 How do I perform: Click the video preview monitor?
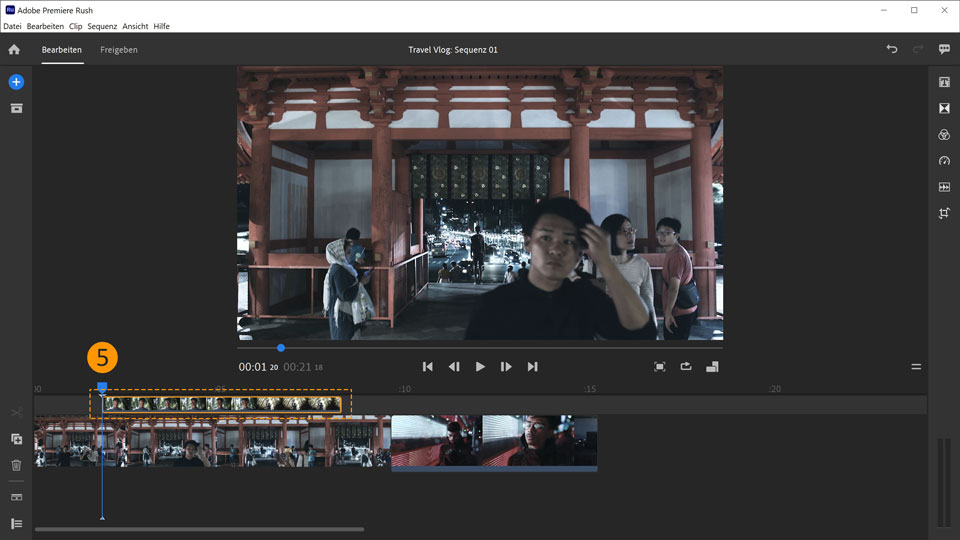(x=480, y=203)
